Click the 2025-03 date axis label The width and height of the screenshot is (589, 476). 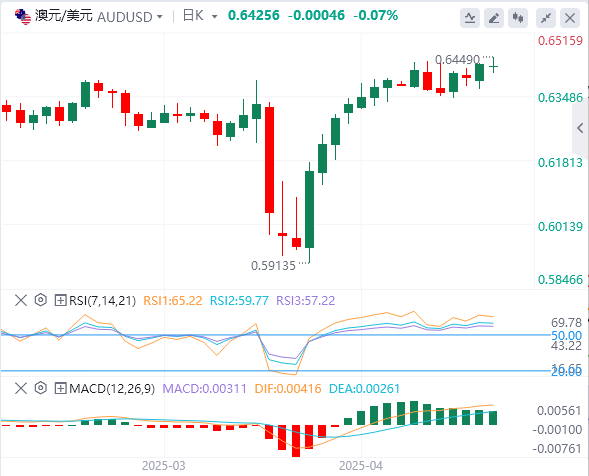tap(164, 466)
